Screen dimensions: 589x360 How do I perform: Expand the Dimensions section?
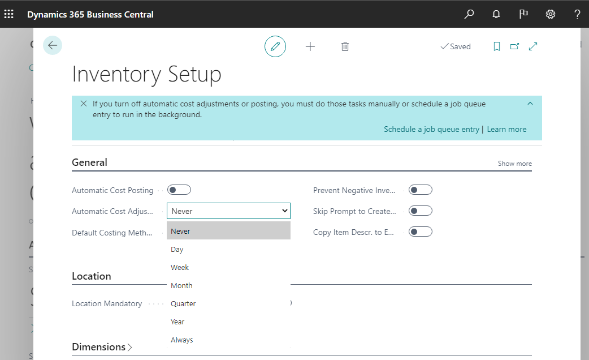point(102,346)
